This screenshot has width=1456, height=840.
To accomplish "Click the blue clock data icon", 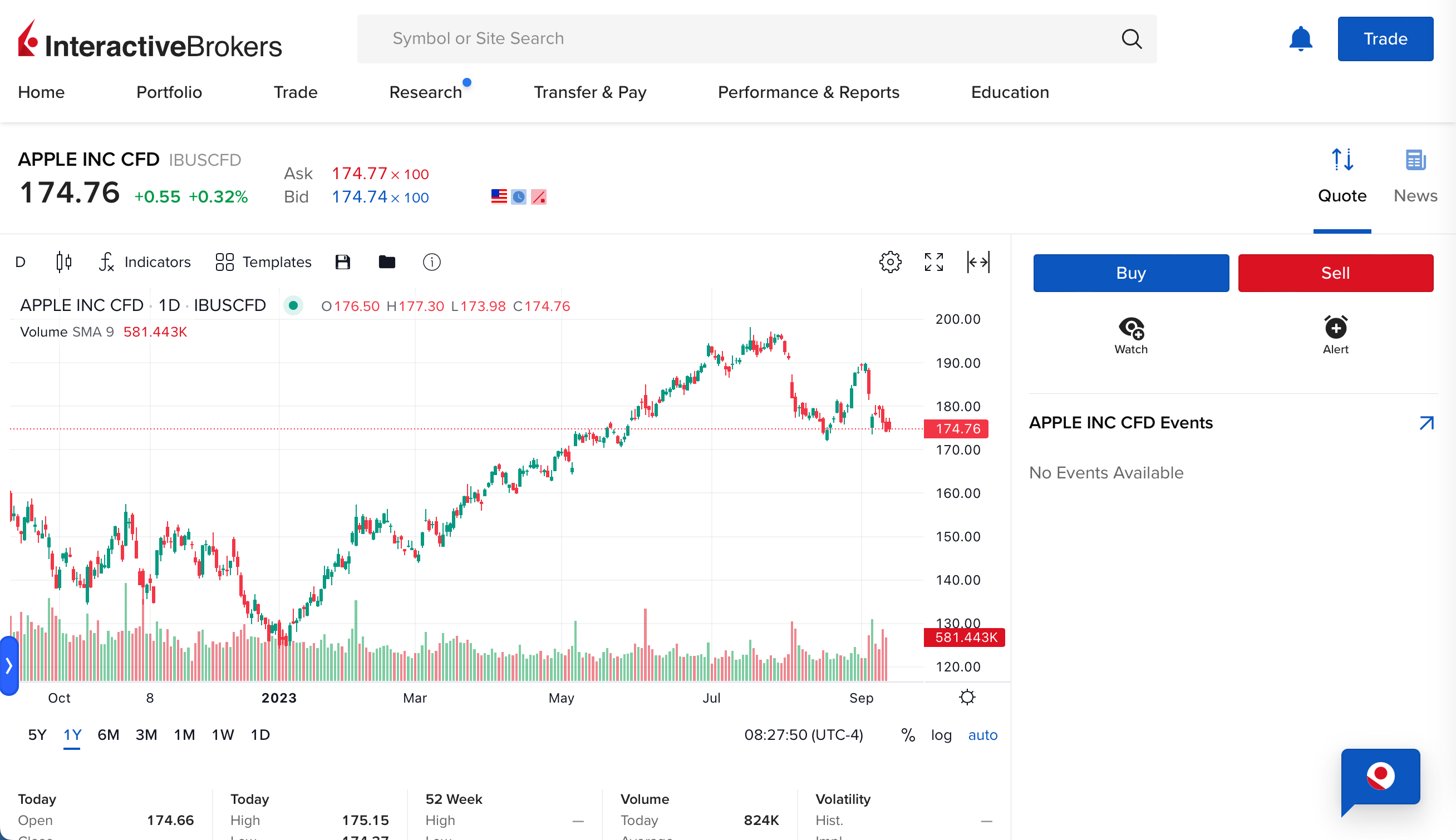I will pyautogui.click(x=519, y=197).
